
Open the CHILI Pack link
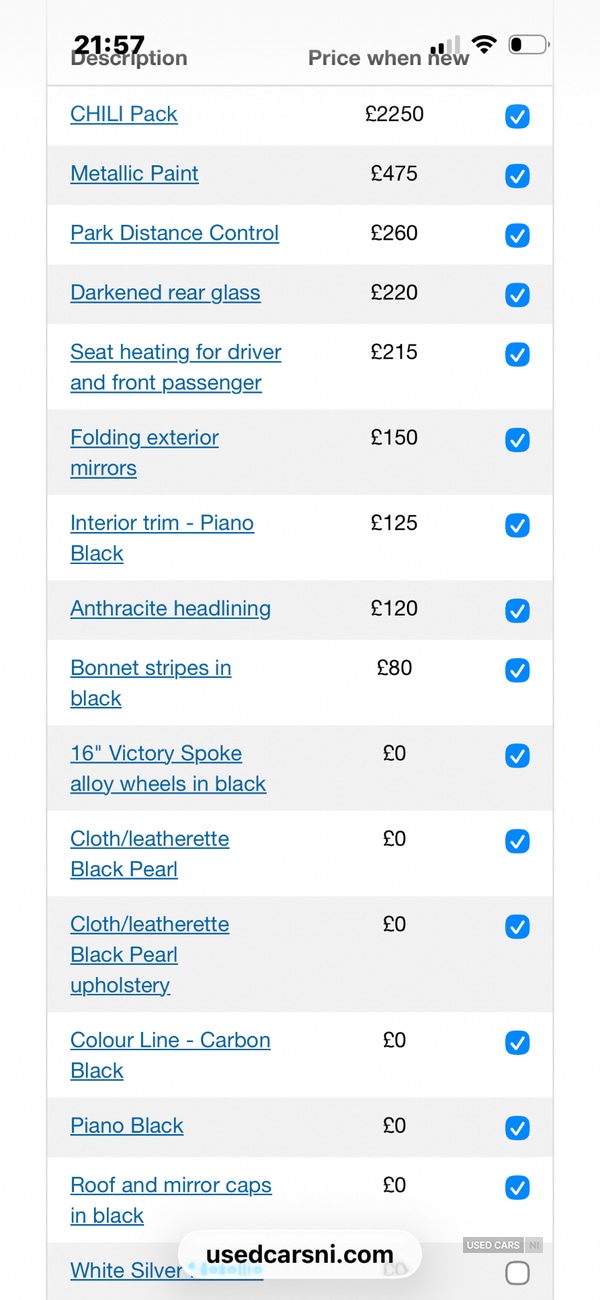pyautogui.click(x=124, y=114)
